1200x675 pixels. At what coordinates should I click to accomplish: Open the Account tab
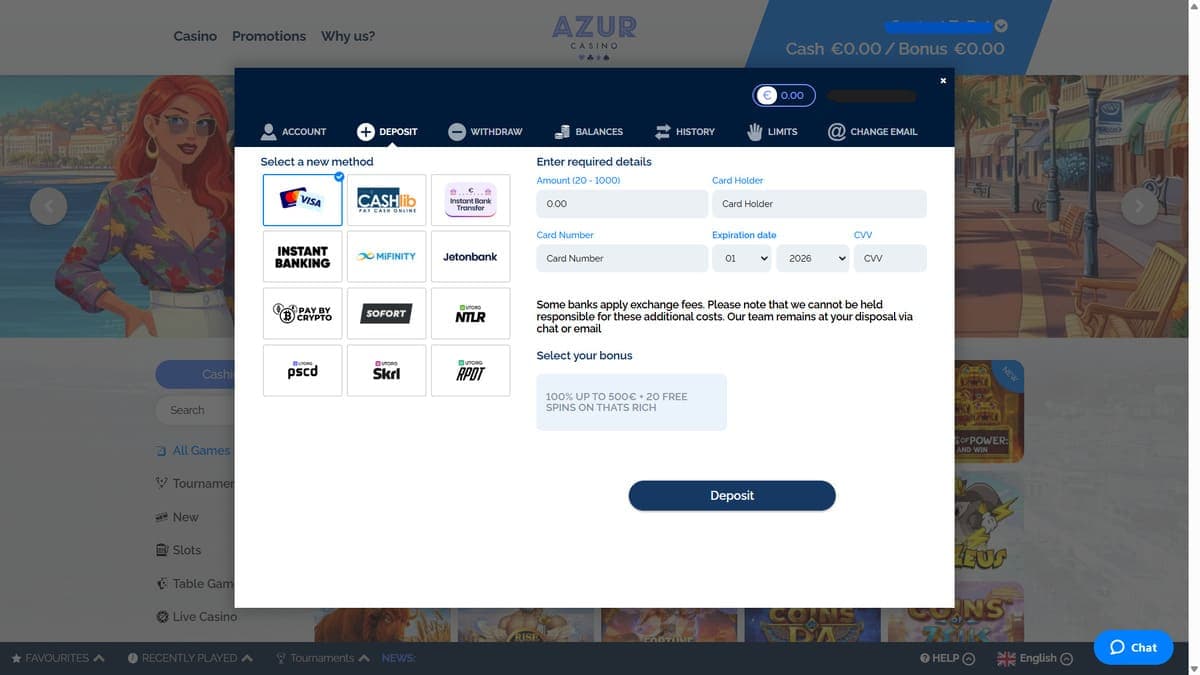[294, 132]
